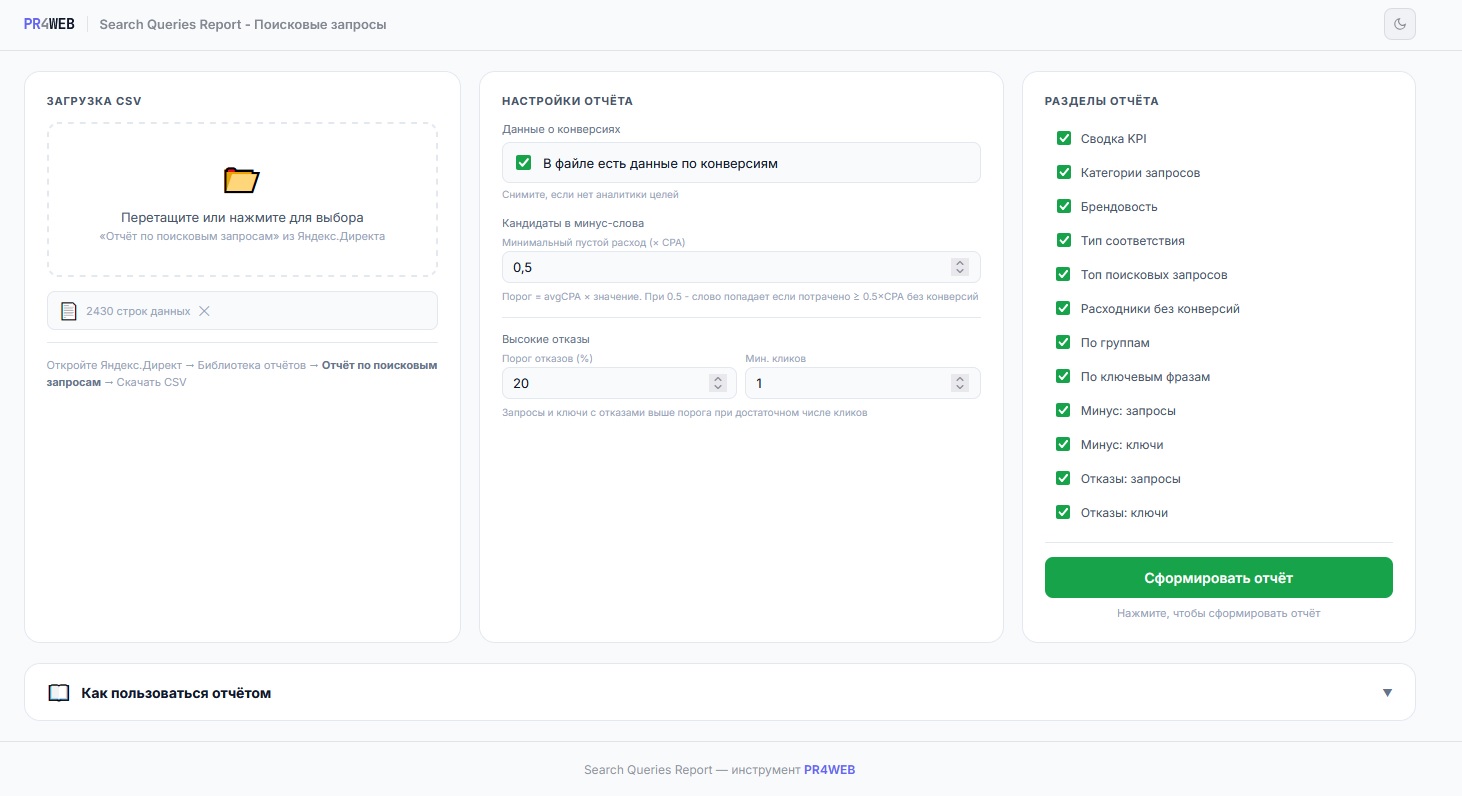Click the НАСТРОЙКИ ОТЧЁТА heading
Screen dimensions: 1462x796
(x=567, y=101)
